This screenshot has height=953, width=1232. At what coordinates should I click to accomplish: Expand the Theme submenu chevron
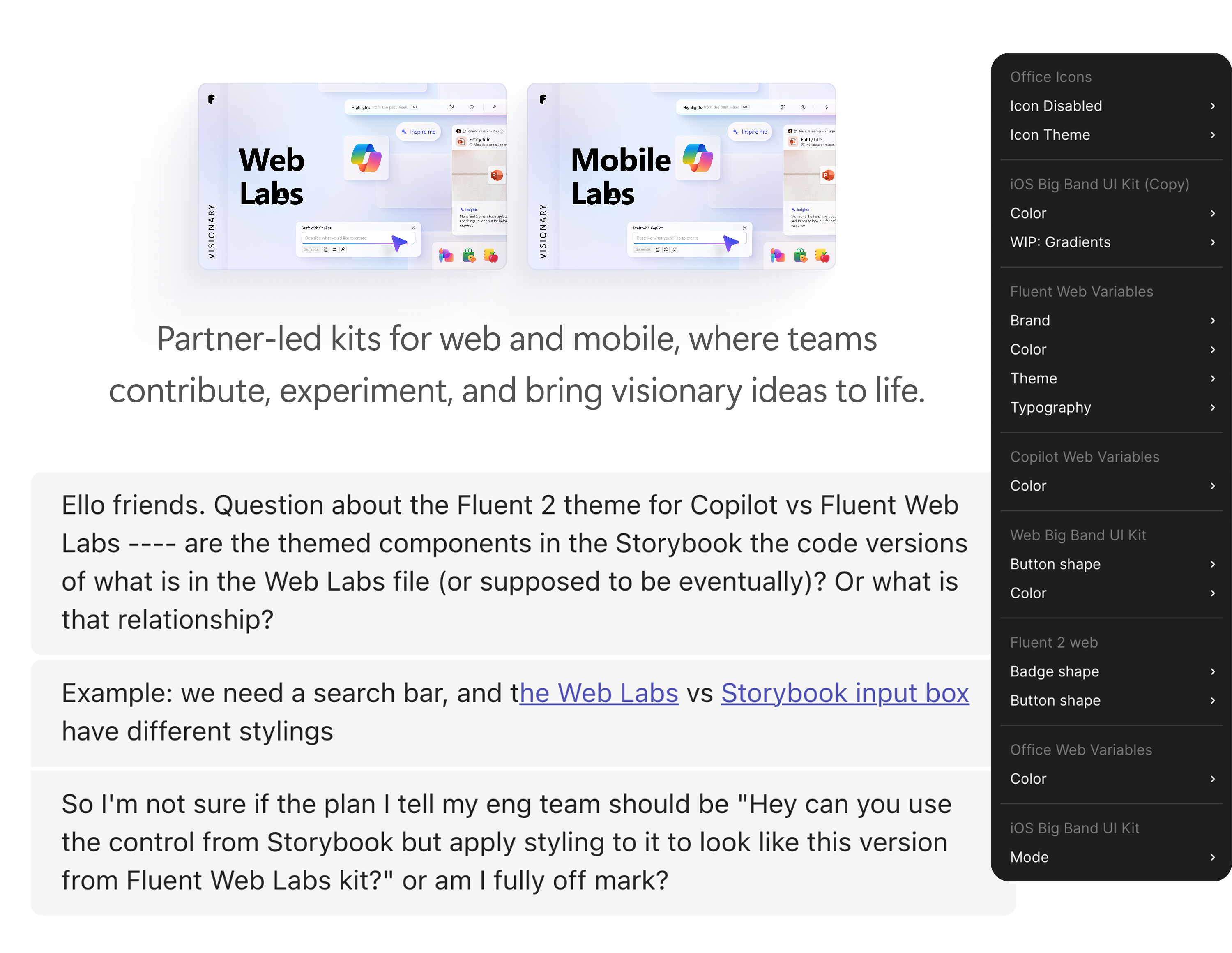point(1213,378)
